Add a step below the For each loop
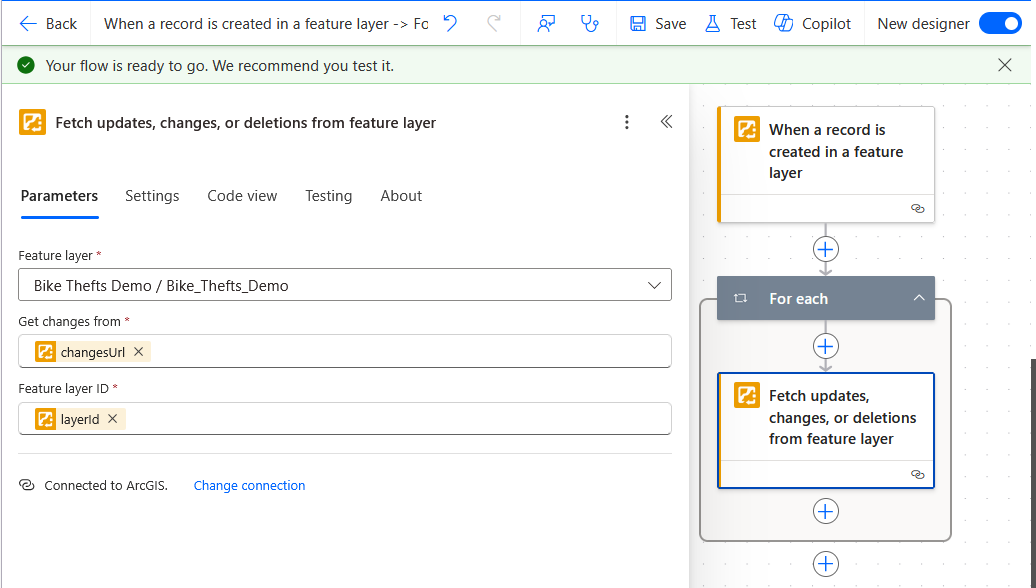 click(x=826, y=564)
